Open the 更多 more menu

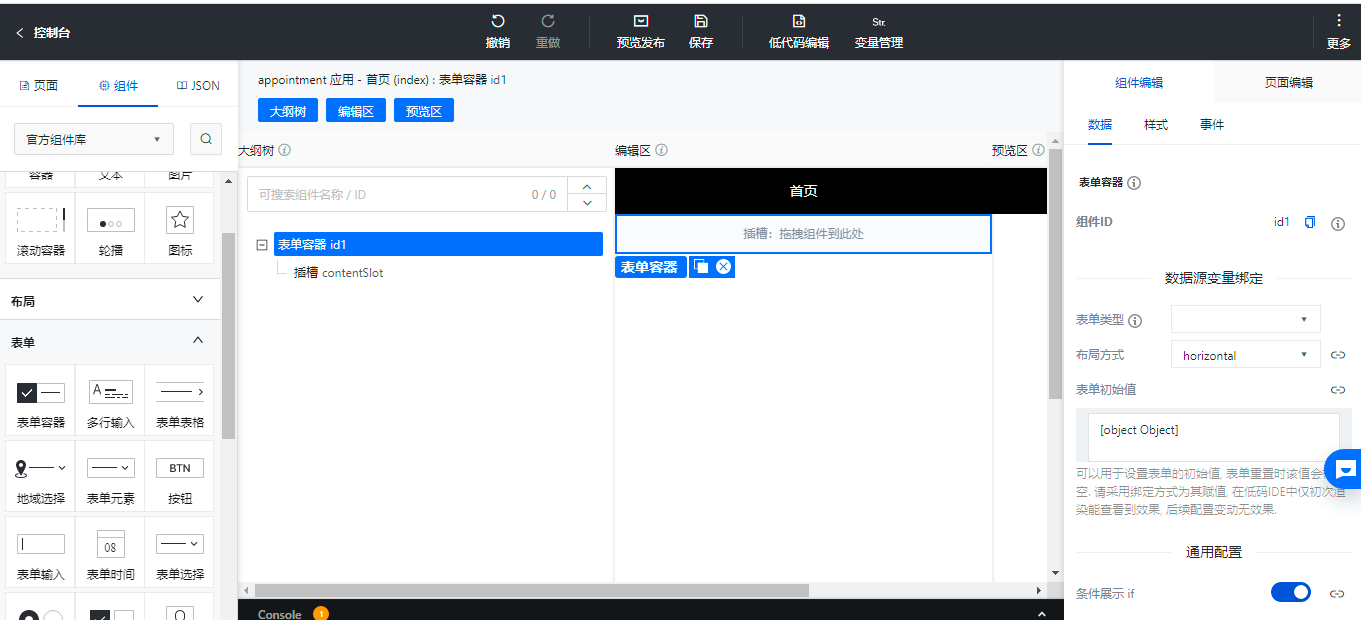1339,32
